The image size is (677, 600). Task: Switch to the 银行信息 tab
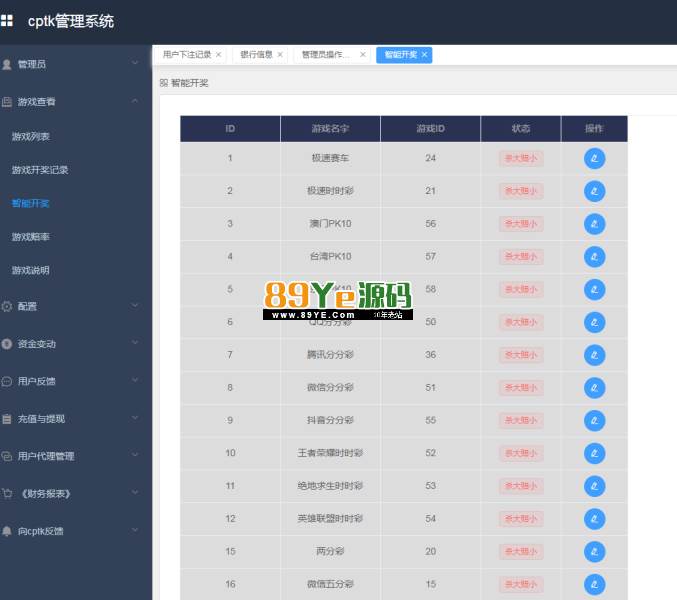tap(256, 55)
